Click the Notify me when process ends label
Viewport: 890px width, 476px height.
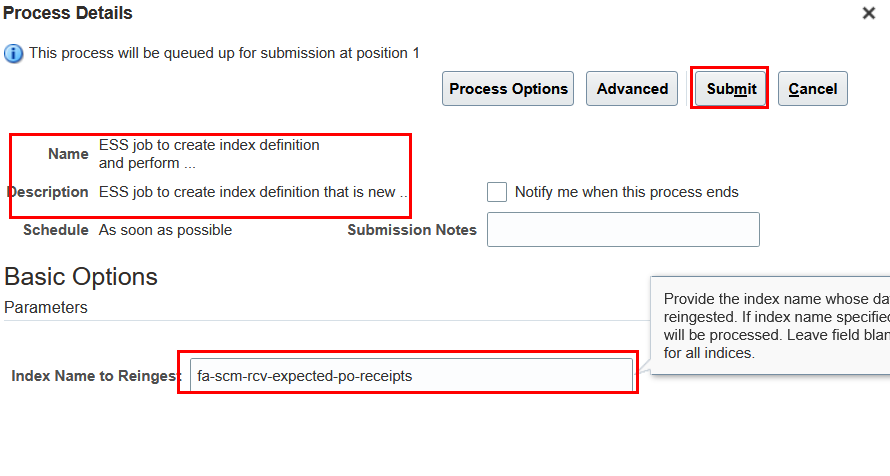click(x=626, y=192)
